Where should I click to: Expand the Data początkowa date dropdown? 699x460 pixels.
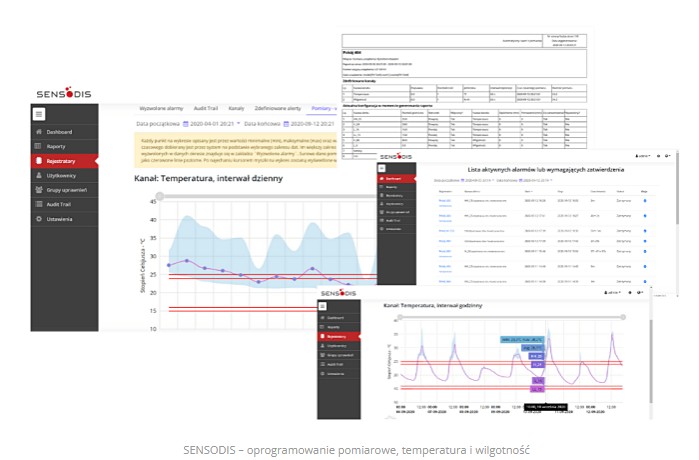[239, 124]
